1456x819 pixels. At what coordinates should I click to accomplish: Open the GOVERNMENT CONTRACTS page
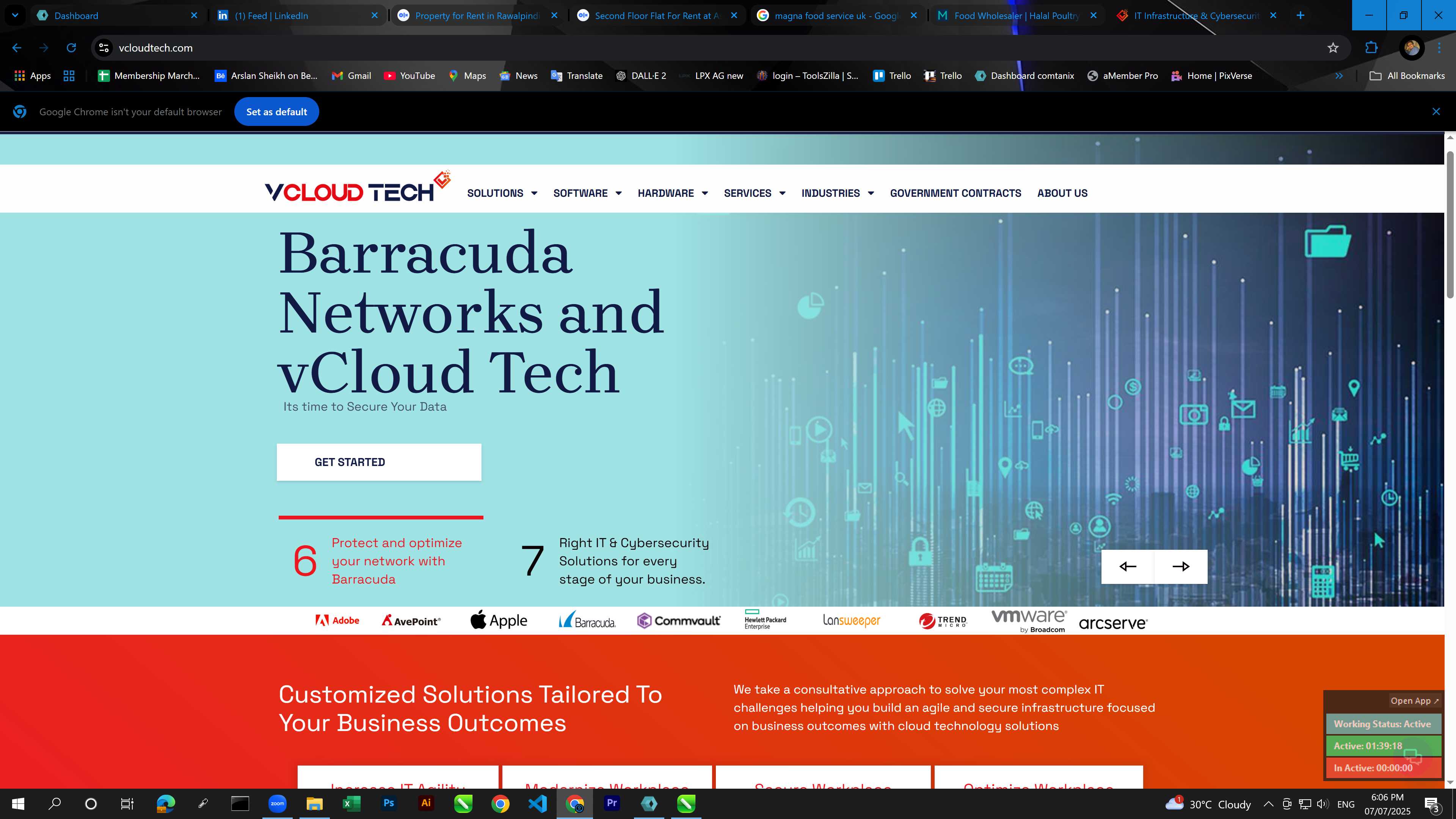point(955,193)
